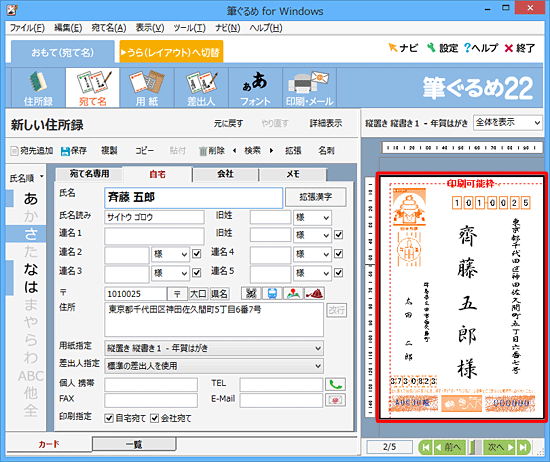Open the 全体を表示 zoom dropdown
This screenshot has height=462, width=550.
click(x=508, y=123)
